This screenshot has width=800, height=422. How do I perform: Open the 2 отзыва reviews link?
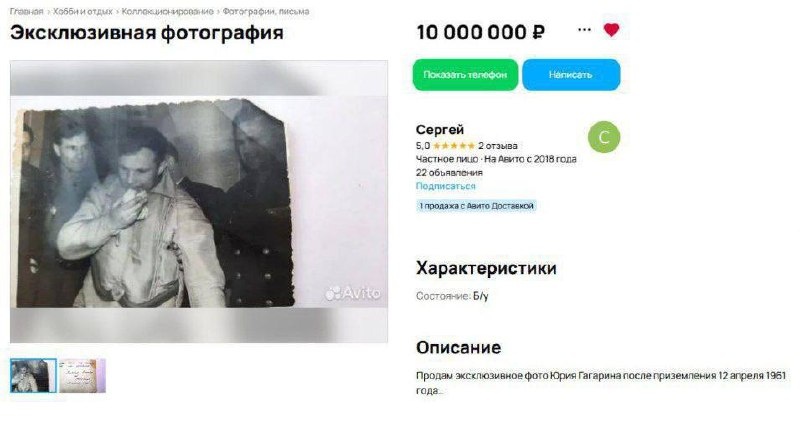point(497,146)
